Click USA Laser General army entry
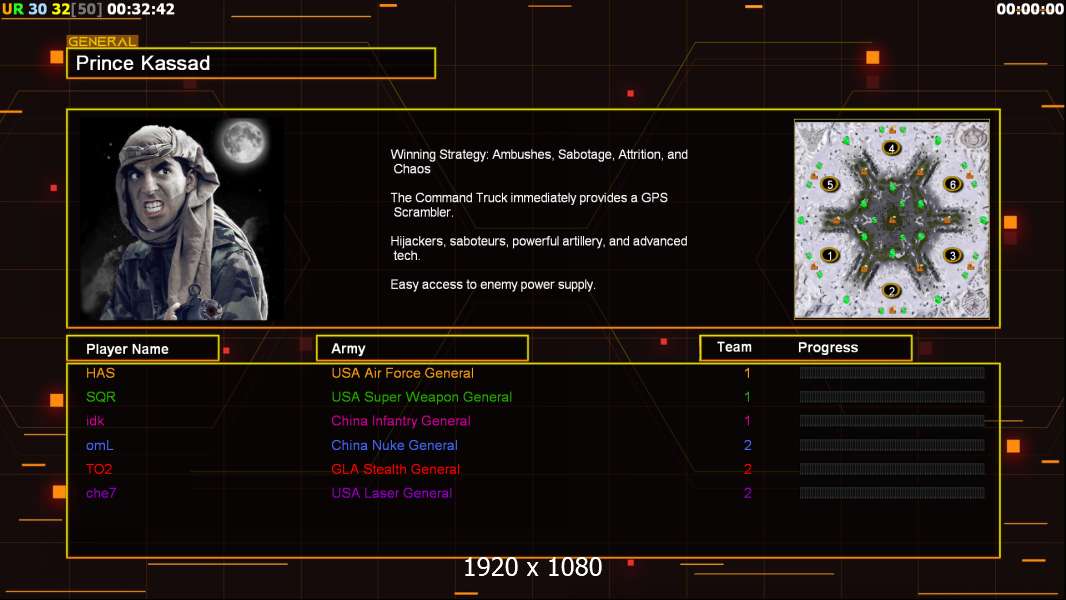Viewport: 1066px width, 600px height. (392, 493)
